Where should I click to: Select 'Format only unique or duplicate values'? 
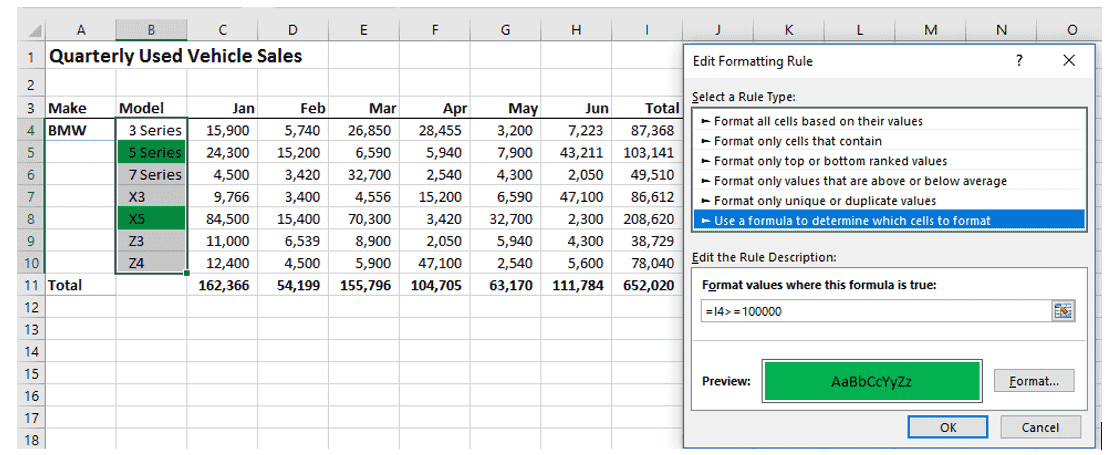(x=887, y=201)
